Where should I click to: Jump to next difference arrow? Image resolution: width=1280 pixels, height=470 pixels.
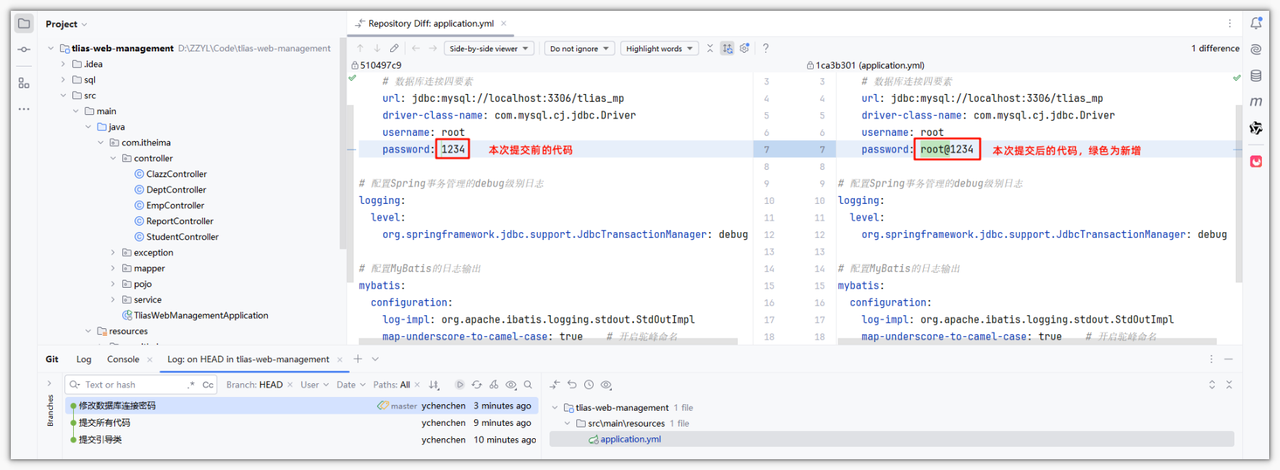pos(377,48)
